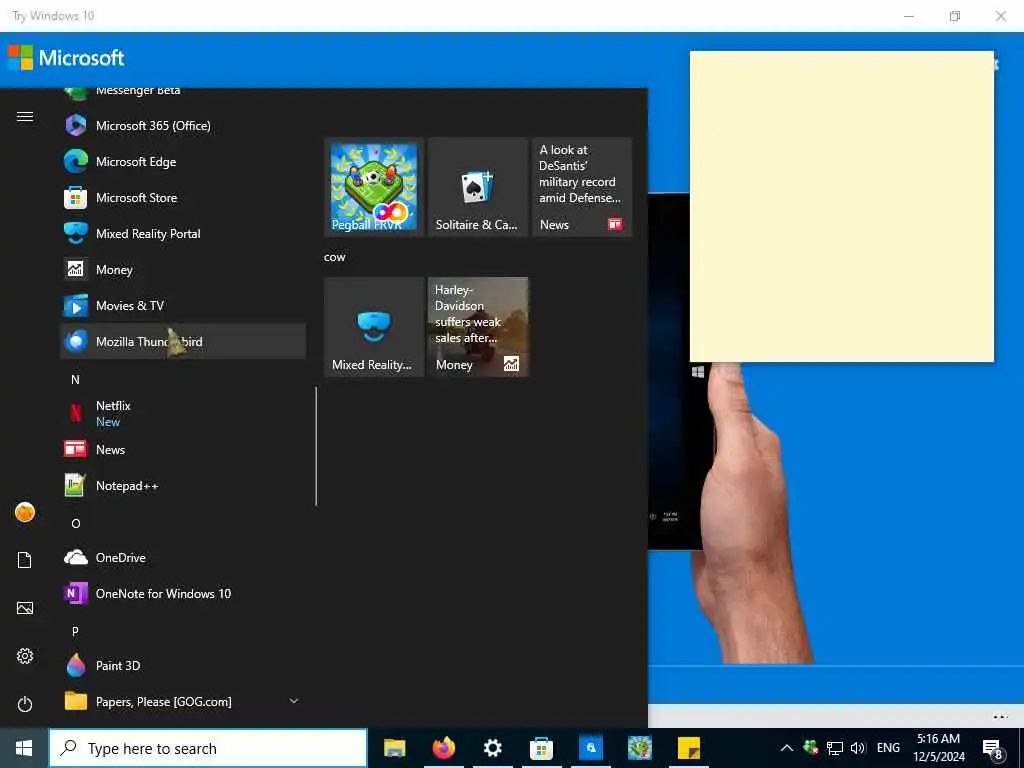Open File Explorer from taskbar

point(394,748)
